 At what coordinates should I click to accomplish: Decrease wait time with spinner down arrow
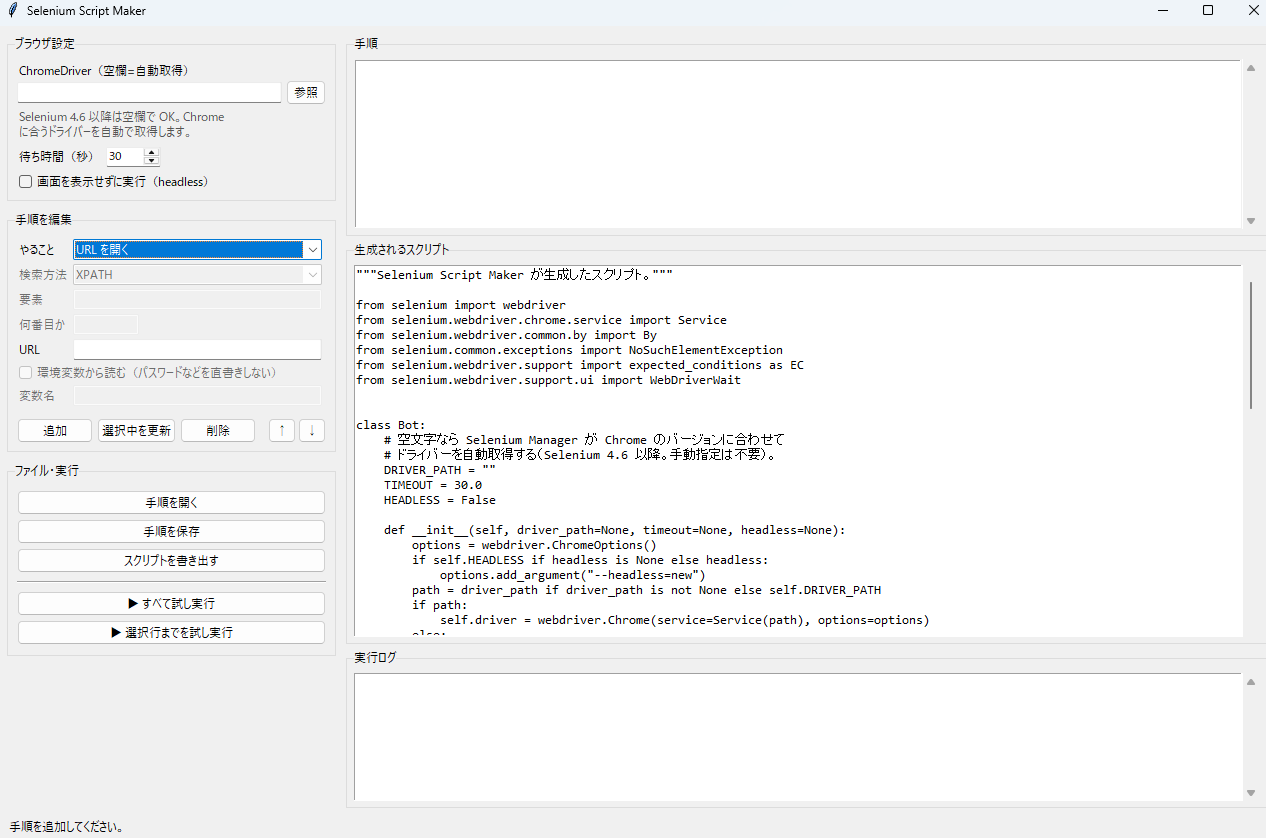pyautogui.click(x=151, y=160)
